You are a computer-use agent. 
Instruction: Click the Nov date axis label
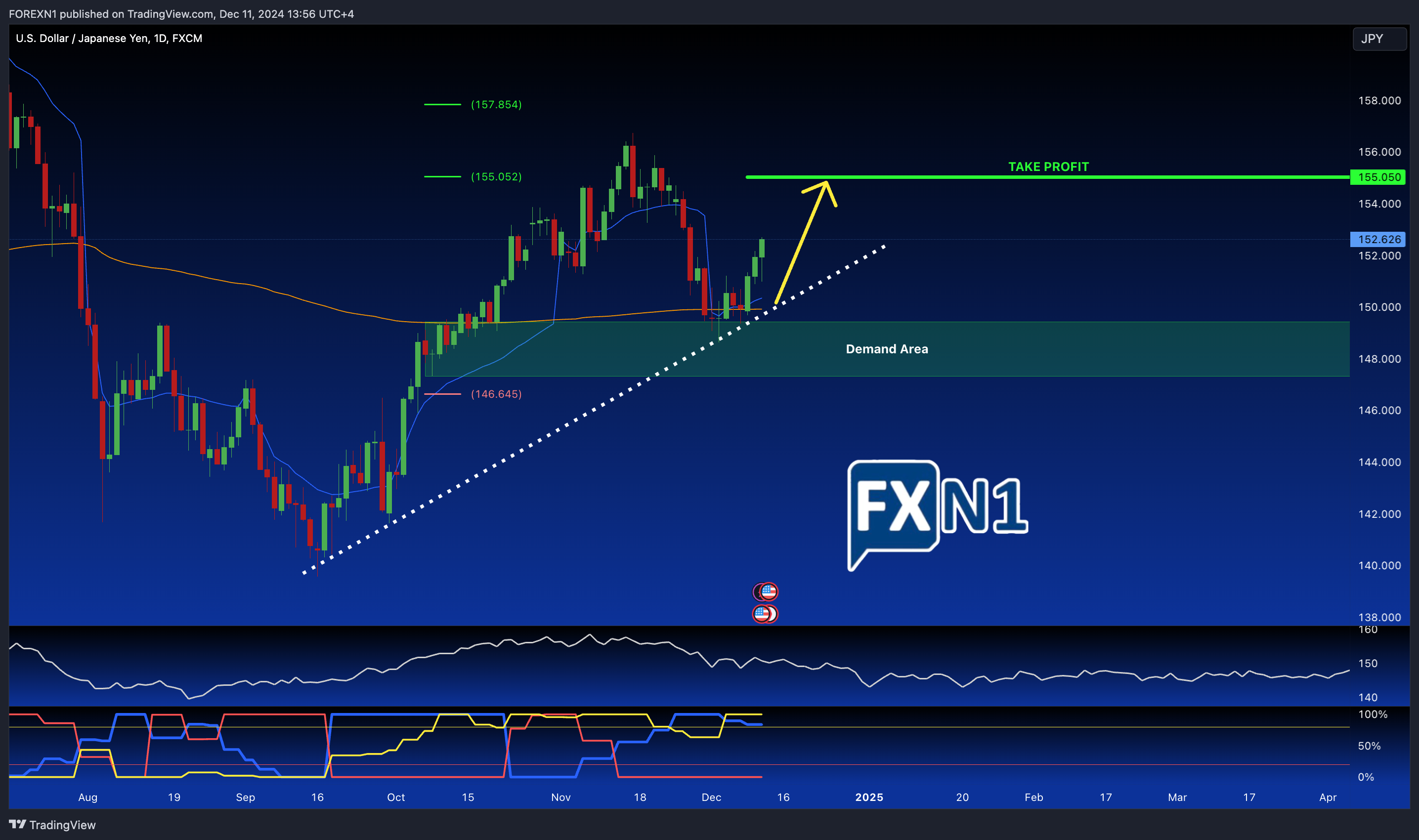pos(560,797)
